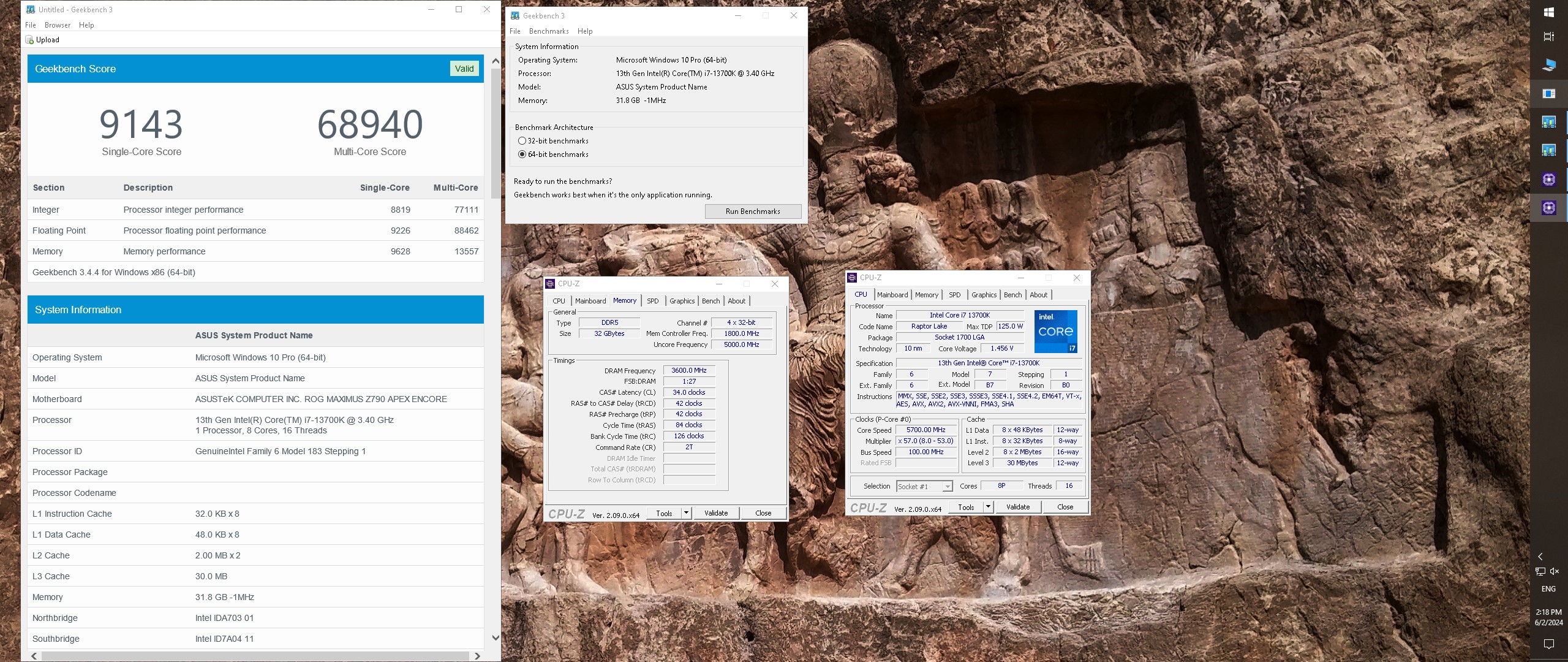Open the Socket #1 selection dropdown
Image resolution: width=1568 pixels, height=662 pixels.
[x=924, y=486]
